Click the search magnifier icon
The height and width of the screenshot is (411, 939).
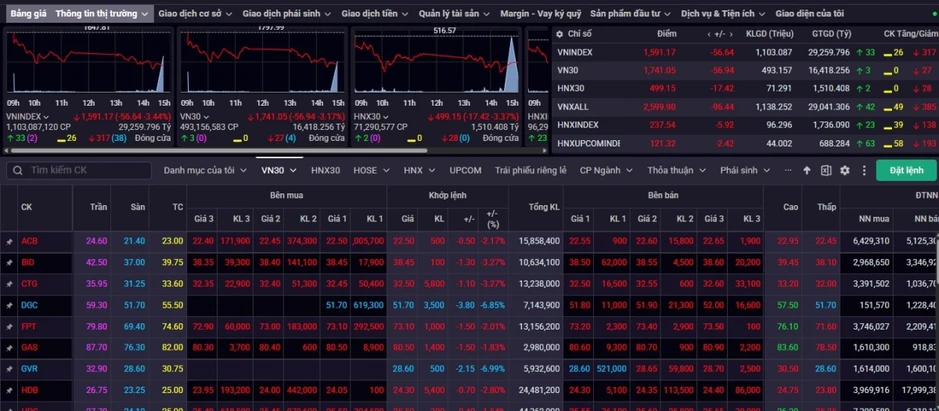[18, 170]
